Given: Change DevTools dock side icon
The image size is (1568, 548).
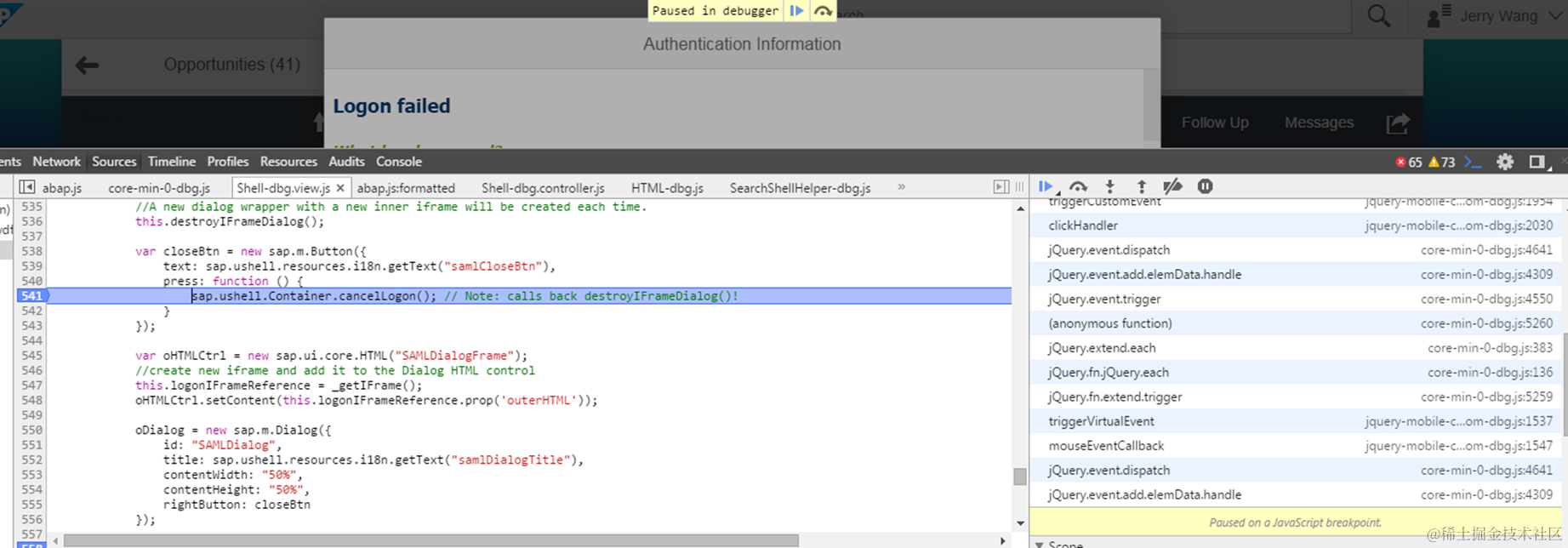Looking at the screenshot, I should click(1537, 162).
